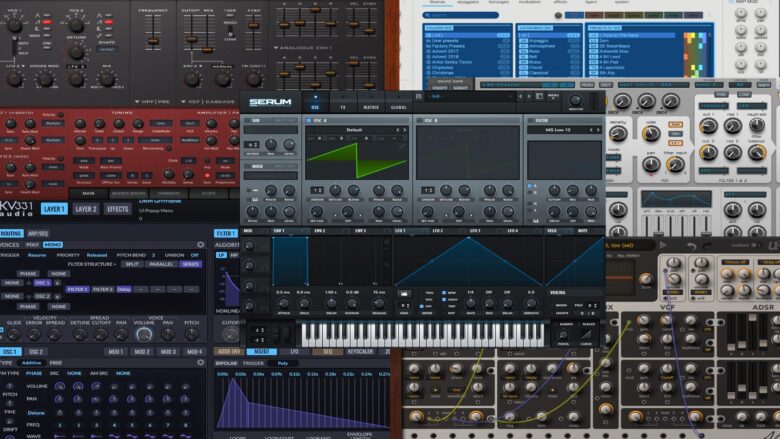Enable the Serum OSC B checkbox
The image size is (780, 439).
419,120
